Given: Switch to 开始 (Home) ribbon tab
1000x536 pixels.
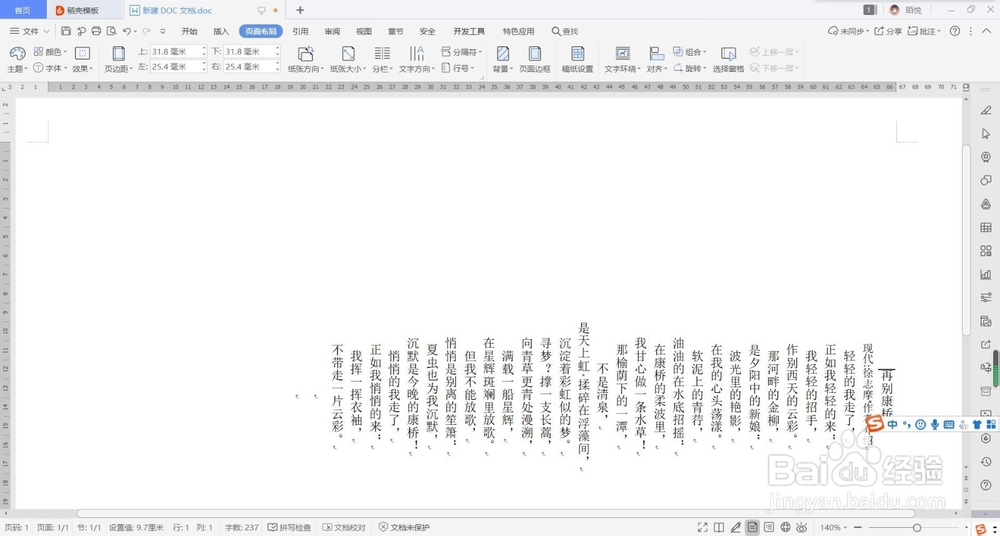Looking at the screenshot, I should [x=189, y=31].
